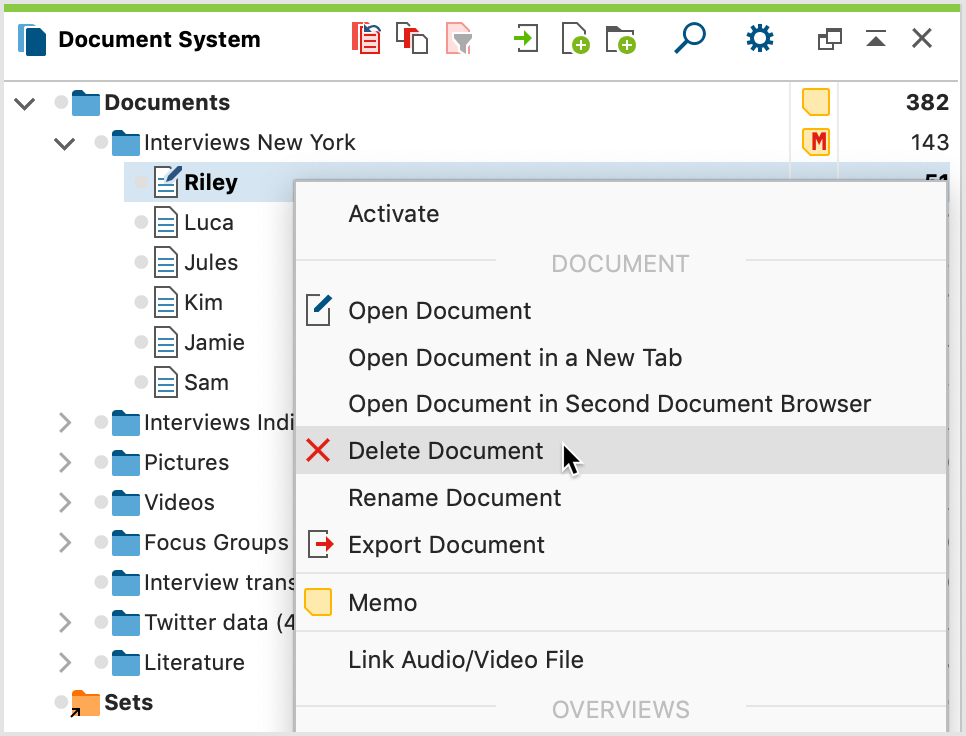The image size is (966, 736).
Task: Click the Sets label
Action: pyautogui.click(x=128, y=703)
